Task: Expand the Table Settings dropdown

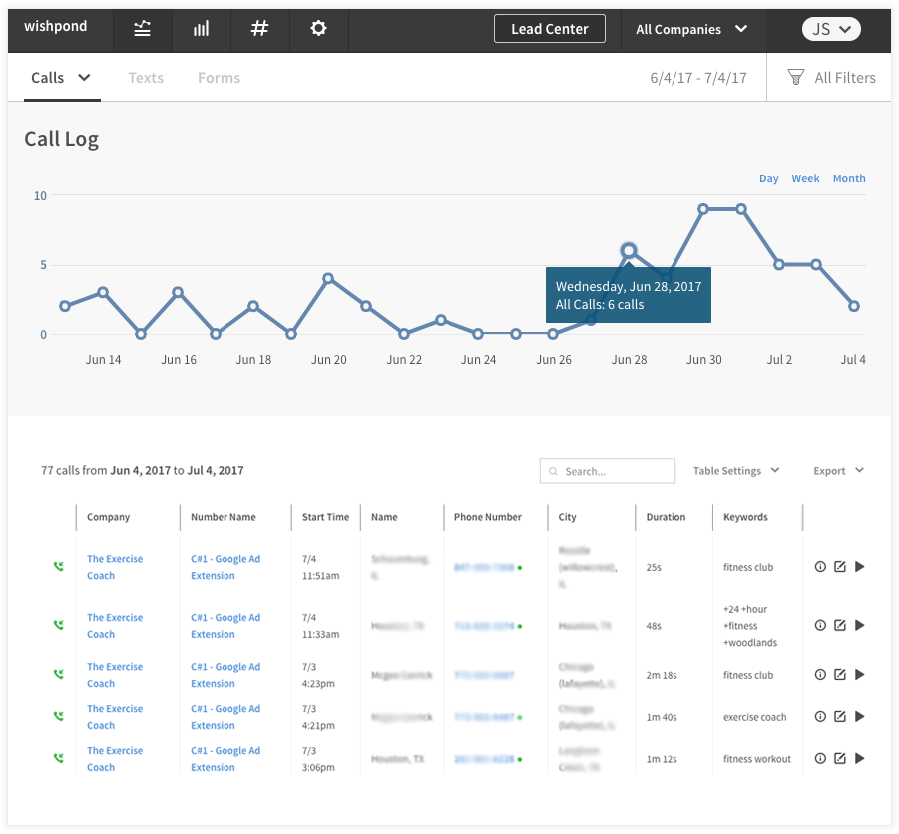Action: 736,471
